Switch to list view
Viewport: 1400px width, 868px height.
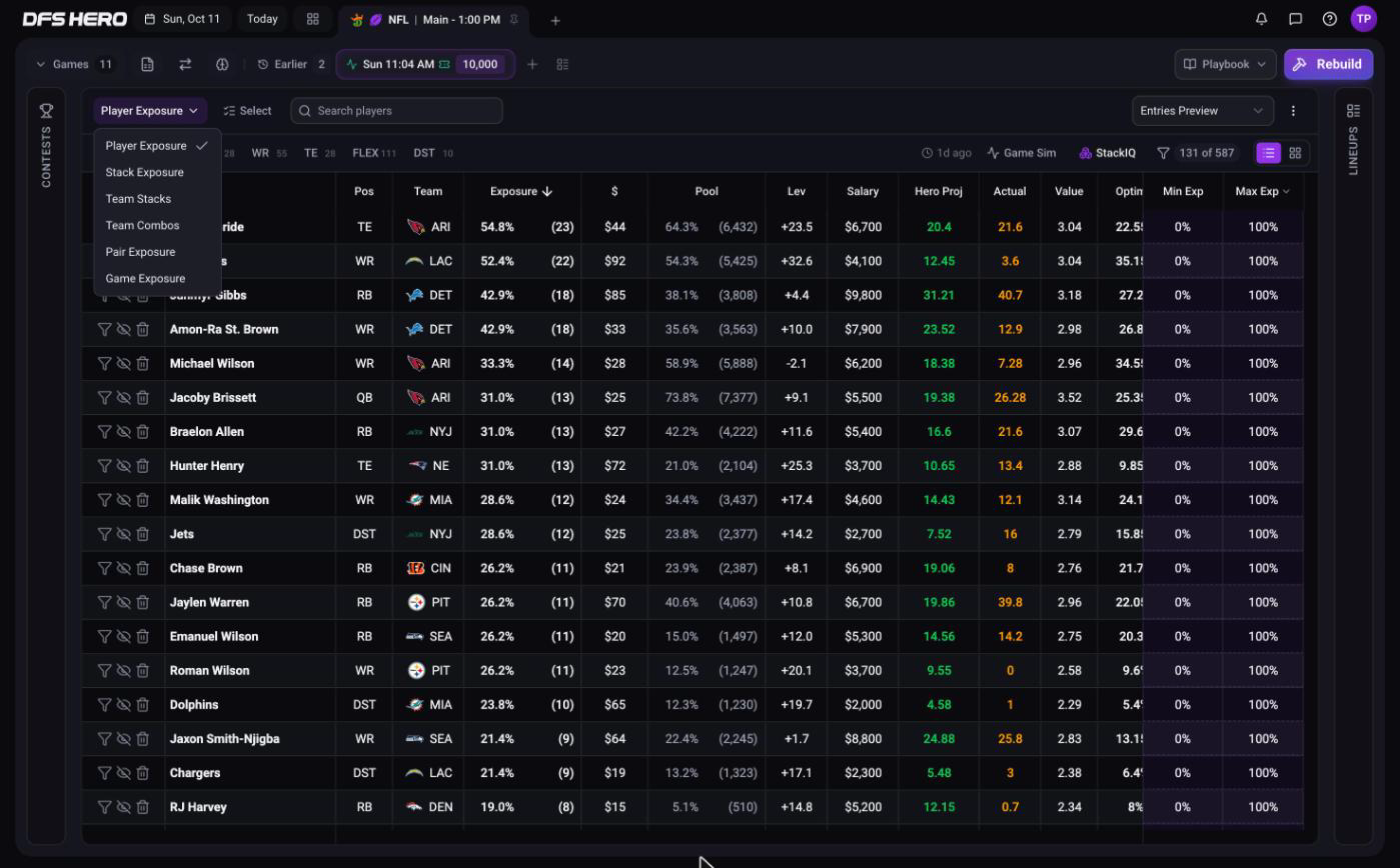pyautogui.click(x=1268, y=153)
